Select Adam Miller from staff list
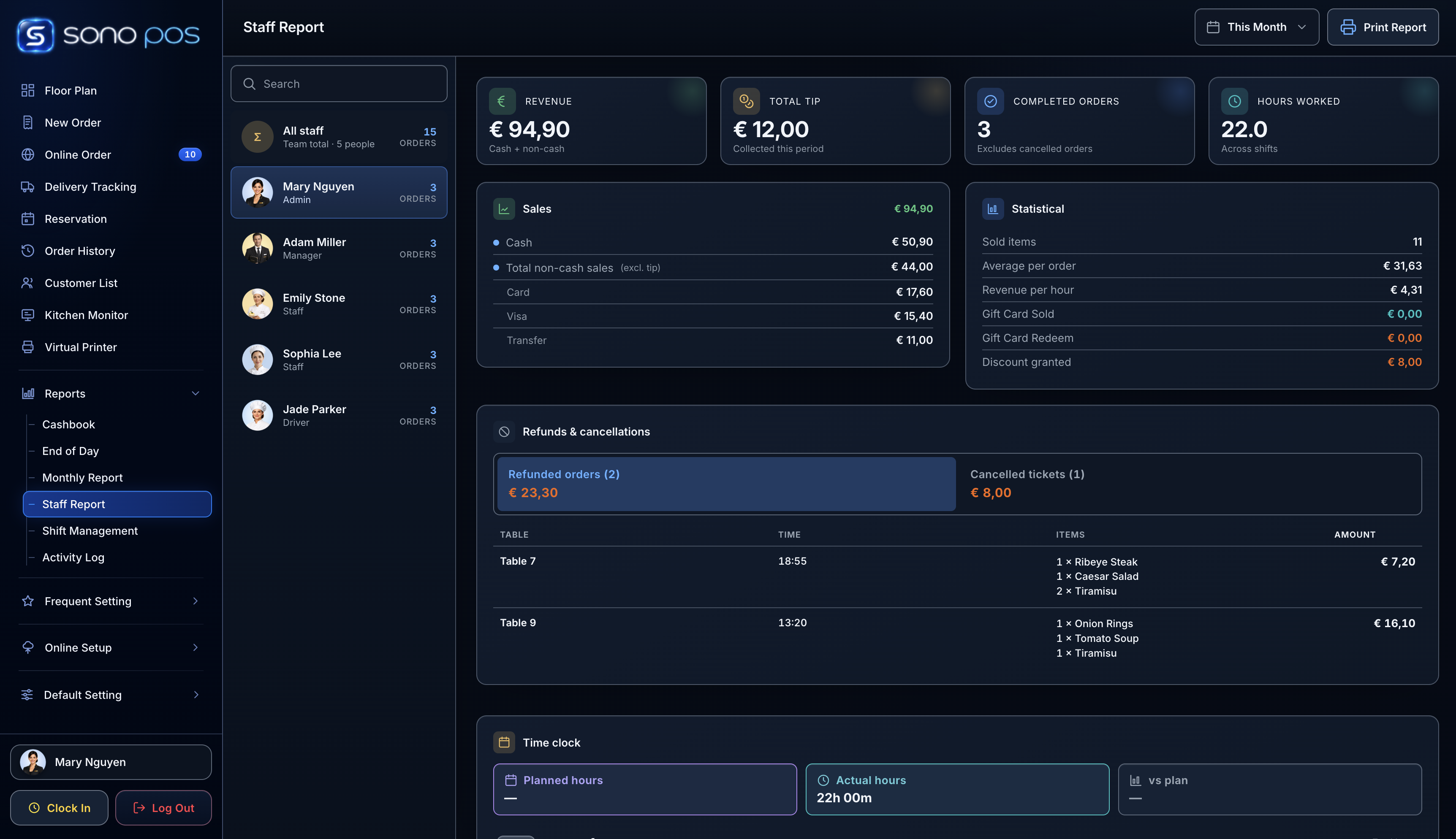Screen dimensions: 1456x839 tap(339, 248)
